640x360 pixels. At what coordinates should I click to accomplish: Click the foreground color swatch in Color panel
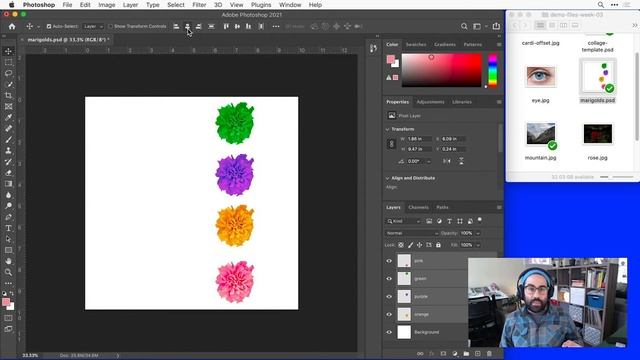click(x=391, y=59)
